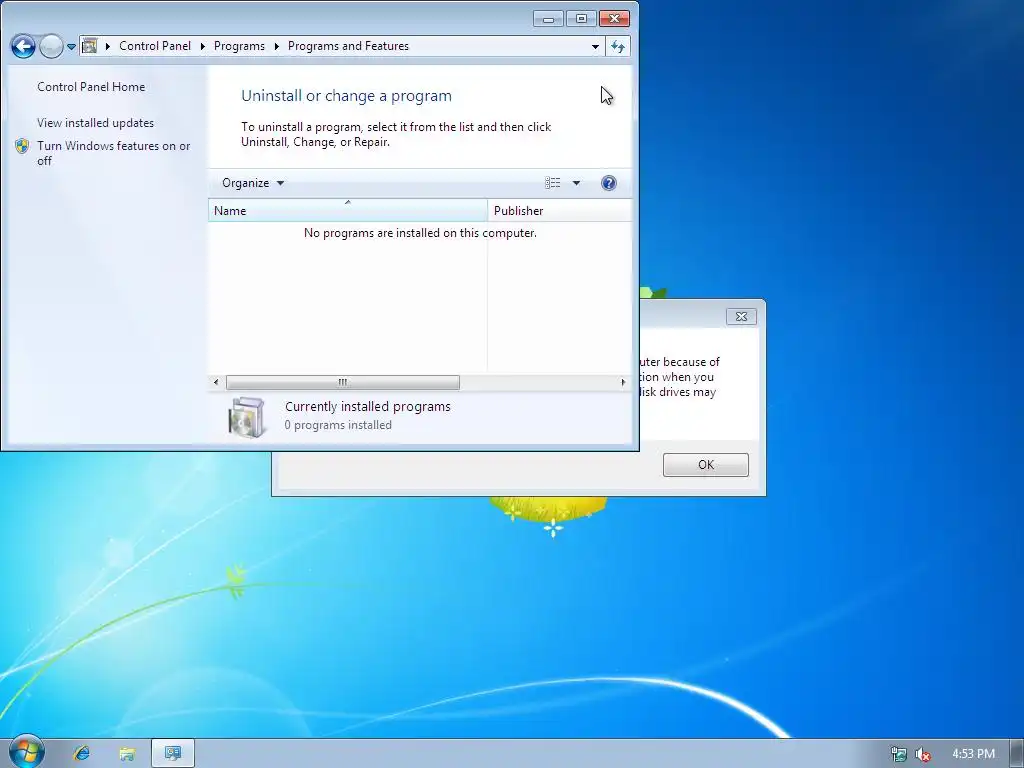The height and width of the screenshot is (768, 1024).
Task: Click the scroll right arrow
Action: (x=623, y=382)
